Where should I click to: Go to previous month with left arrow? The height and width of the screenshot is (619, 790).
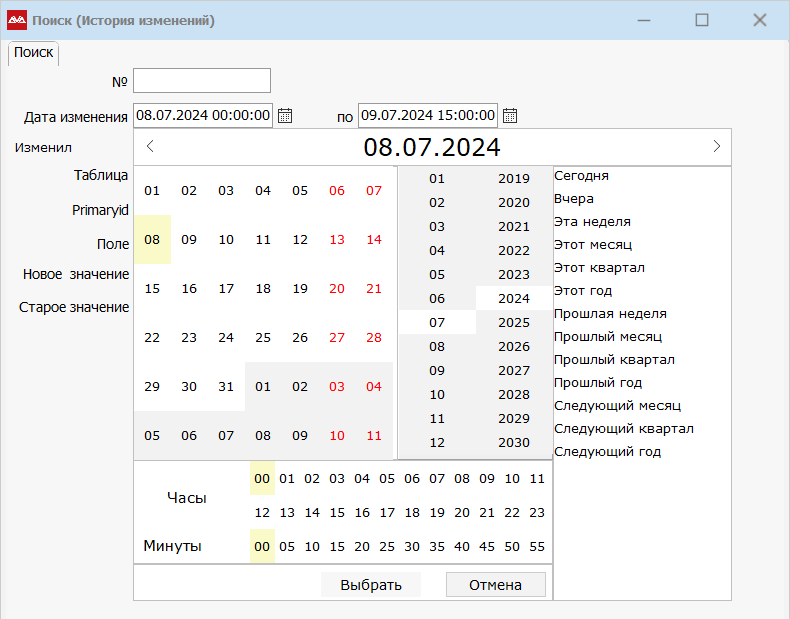(x=150, y=146)
